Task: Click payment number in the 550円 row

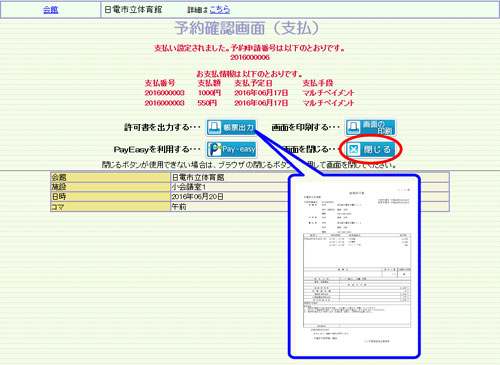Action: click(x=164, y=103)
